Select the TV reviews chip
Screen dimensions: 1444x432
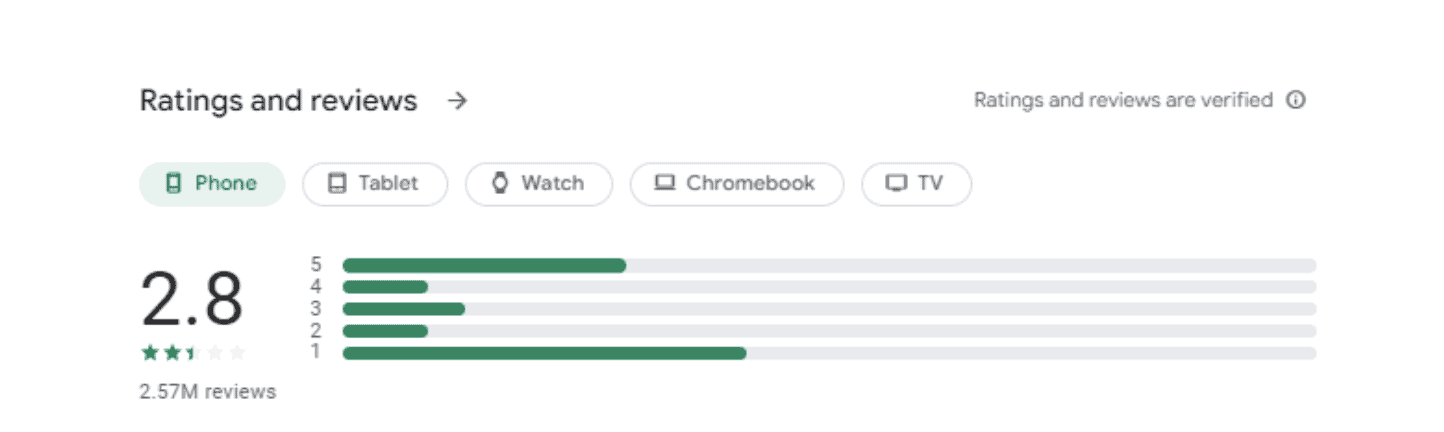pyautogui.click(x=917, y=184)
